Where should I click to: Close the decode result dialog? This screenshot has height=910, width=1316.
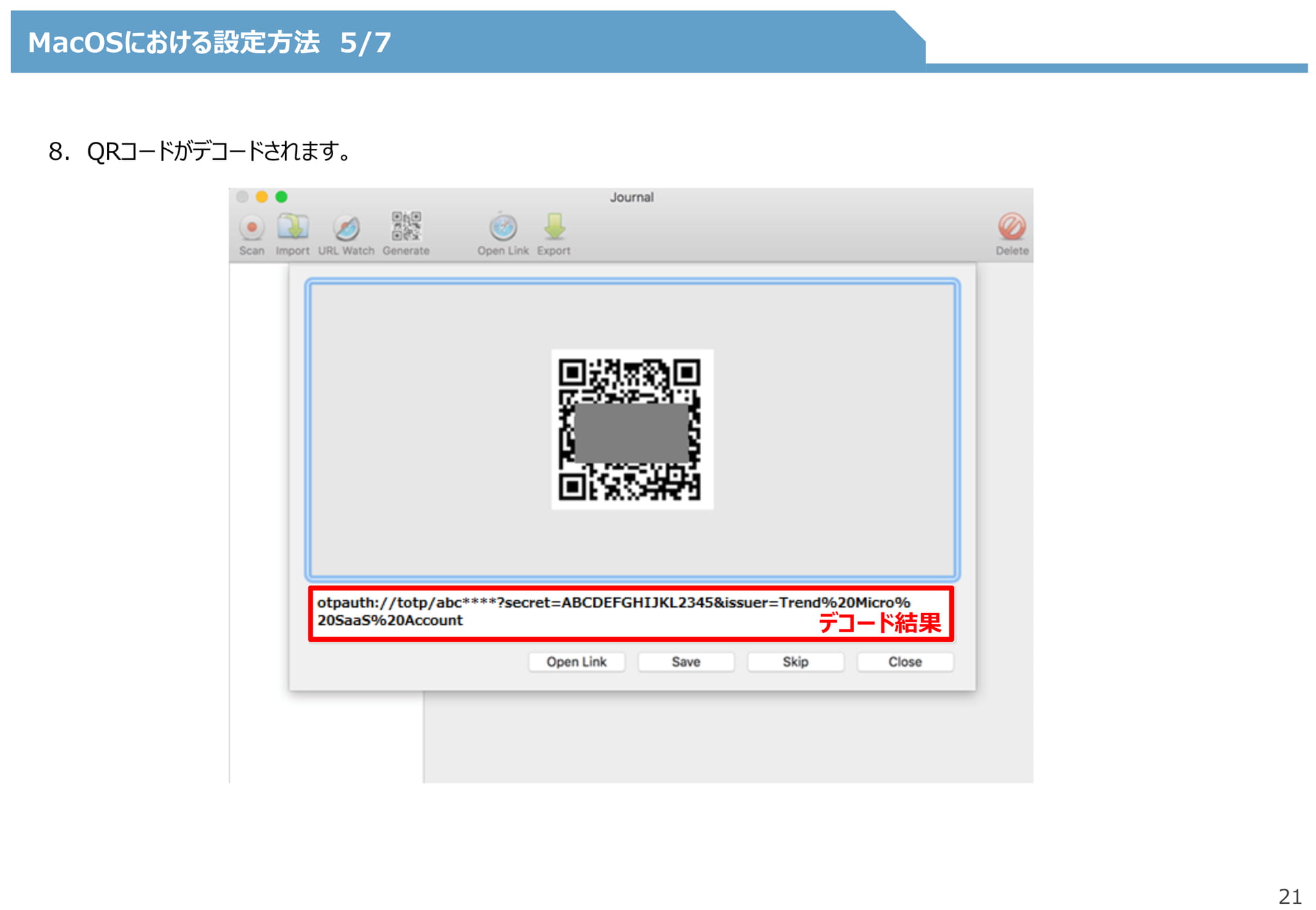coord(905,662)
